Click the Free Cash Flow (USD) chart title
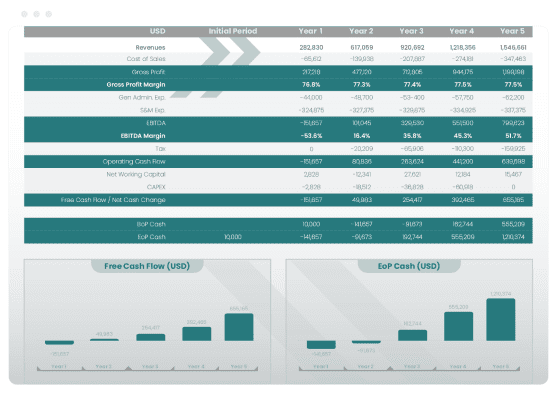This screenshot has width=557, height=394. pos(147,266)
